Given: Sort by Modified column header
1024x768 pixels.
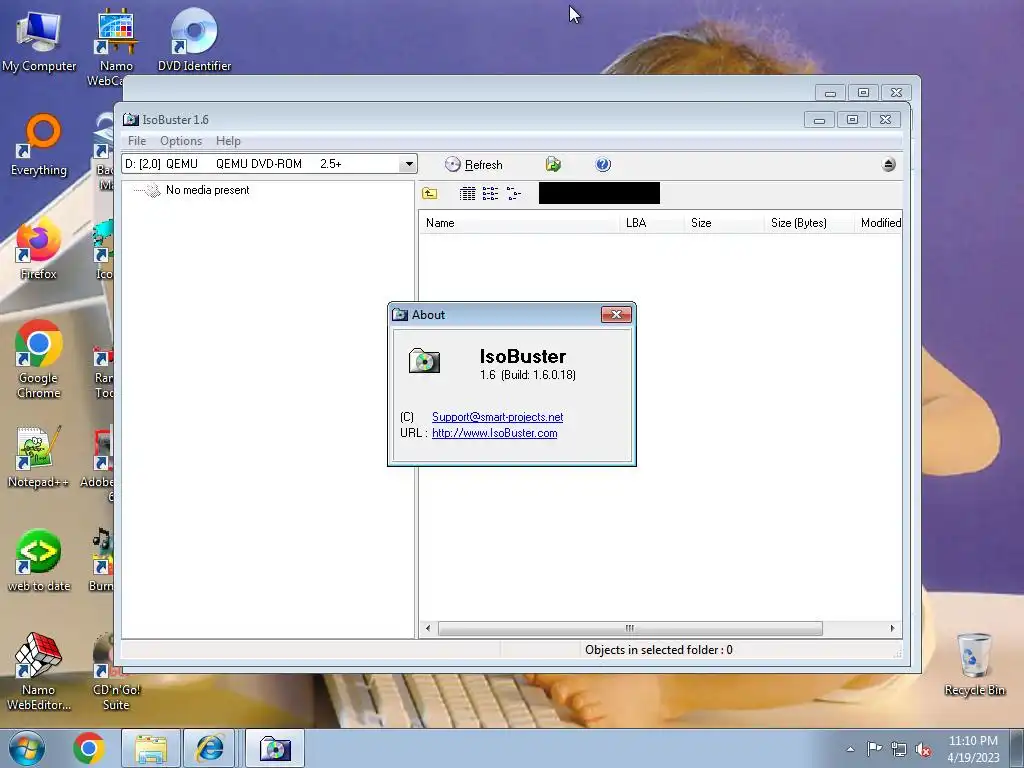Looking at the screenshot, I should [878, 223].
